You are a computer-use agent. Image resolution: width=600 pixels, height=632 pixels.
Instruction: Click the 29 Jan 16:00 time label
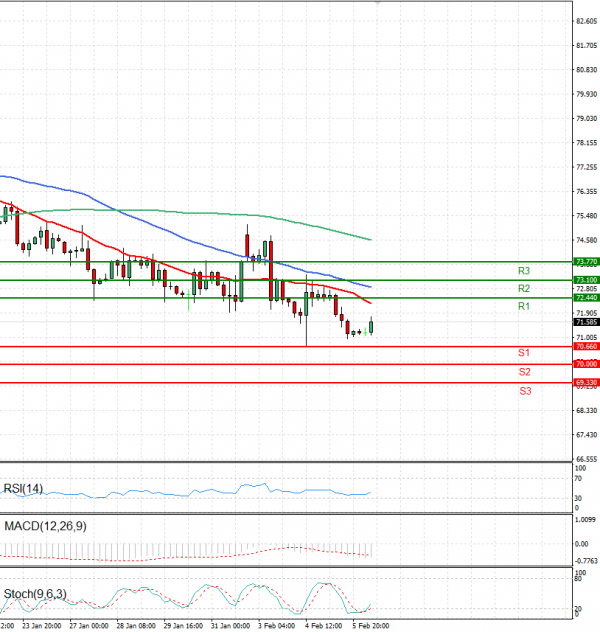point(183,626)
